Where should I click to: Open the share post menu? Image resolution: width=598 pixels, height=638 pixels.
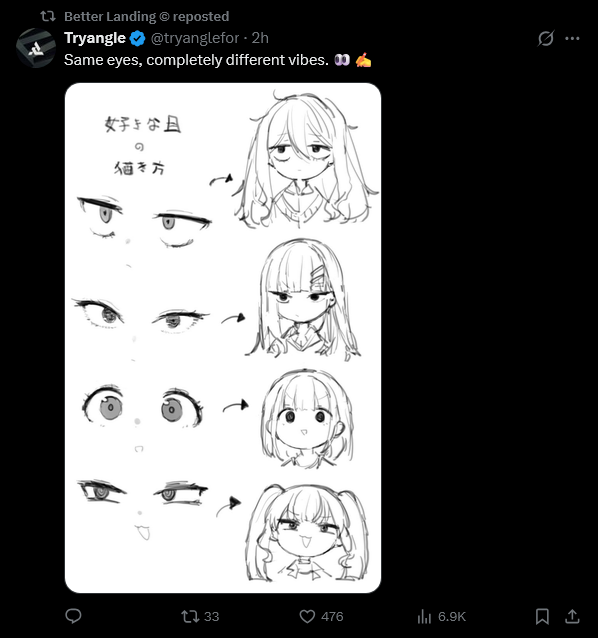[572, 616]
